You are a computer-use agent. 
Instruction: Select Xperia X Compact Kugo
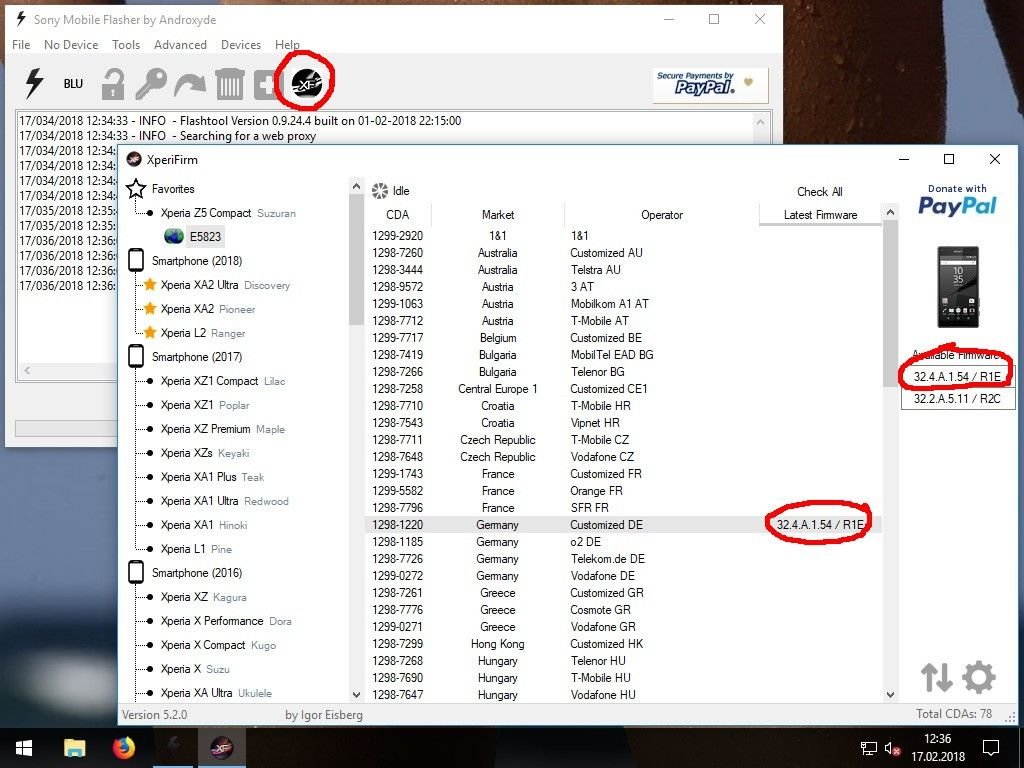click(218, 645)
